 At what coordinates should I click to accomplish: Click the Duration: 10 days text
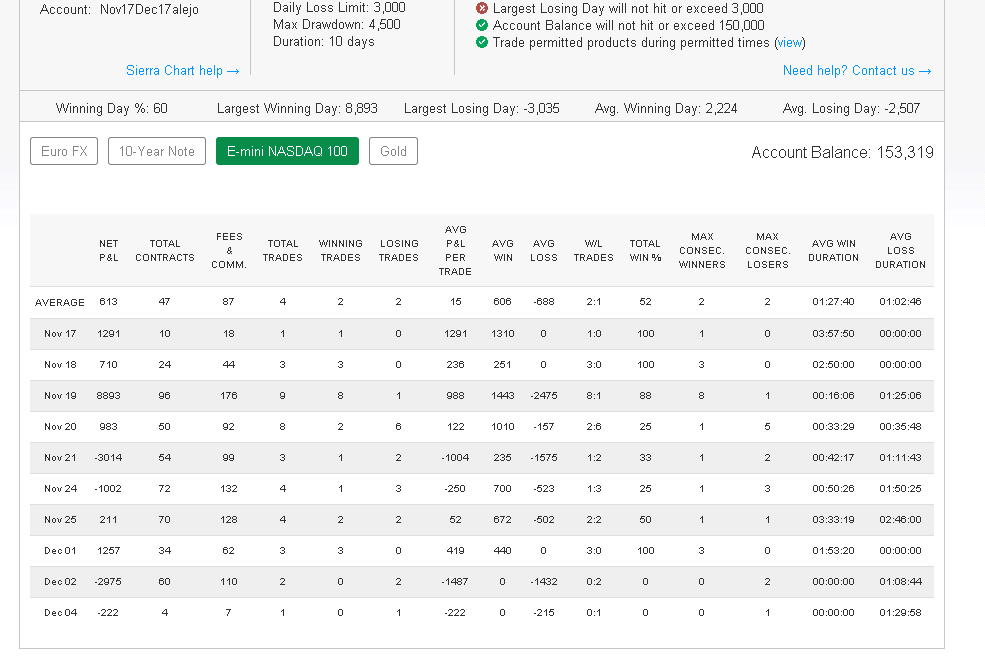coord(324,41)
